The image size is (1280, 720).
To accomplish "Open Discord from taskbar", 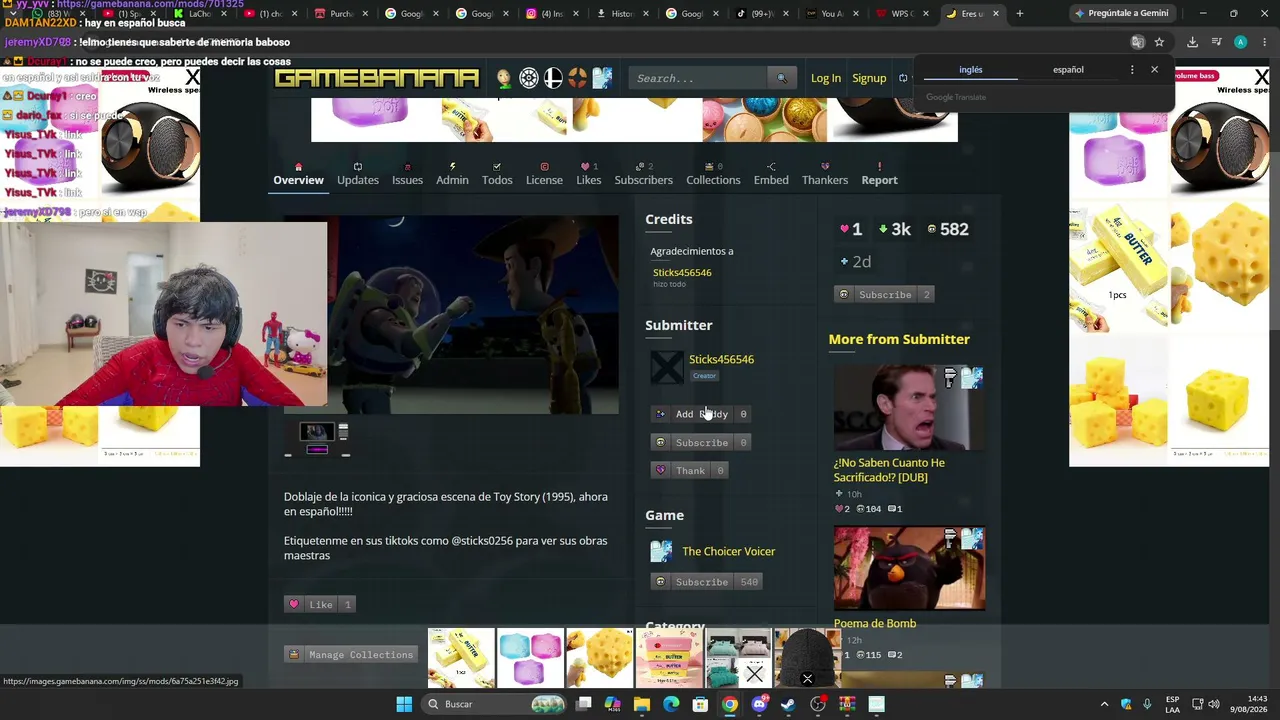I will click(759, 704).
